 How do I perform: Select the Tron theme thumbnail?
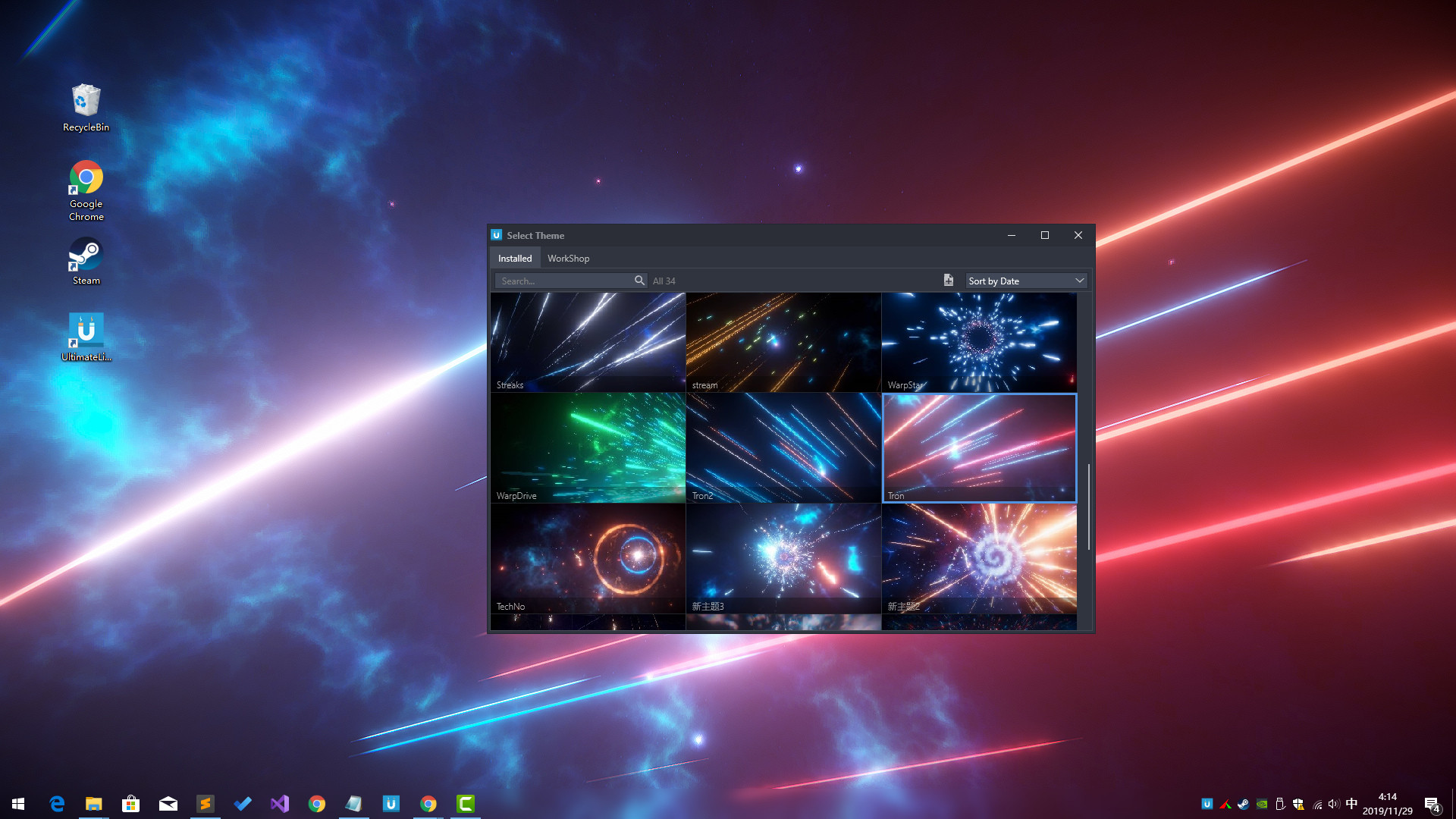978,447
